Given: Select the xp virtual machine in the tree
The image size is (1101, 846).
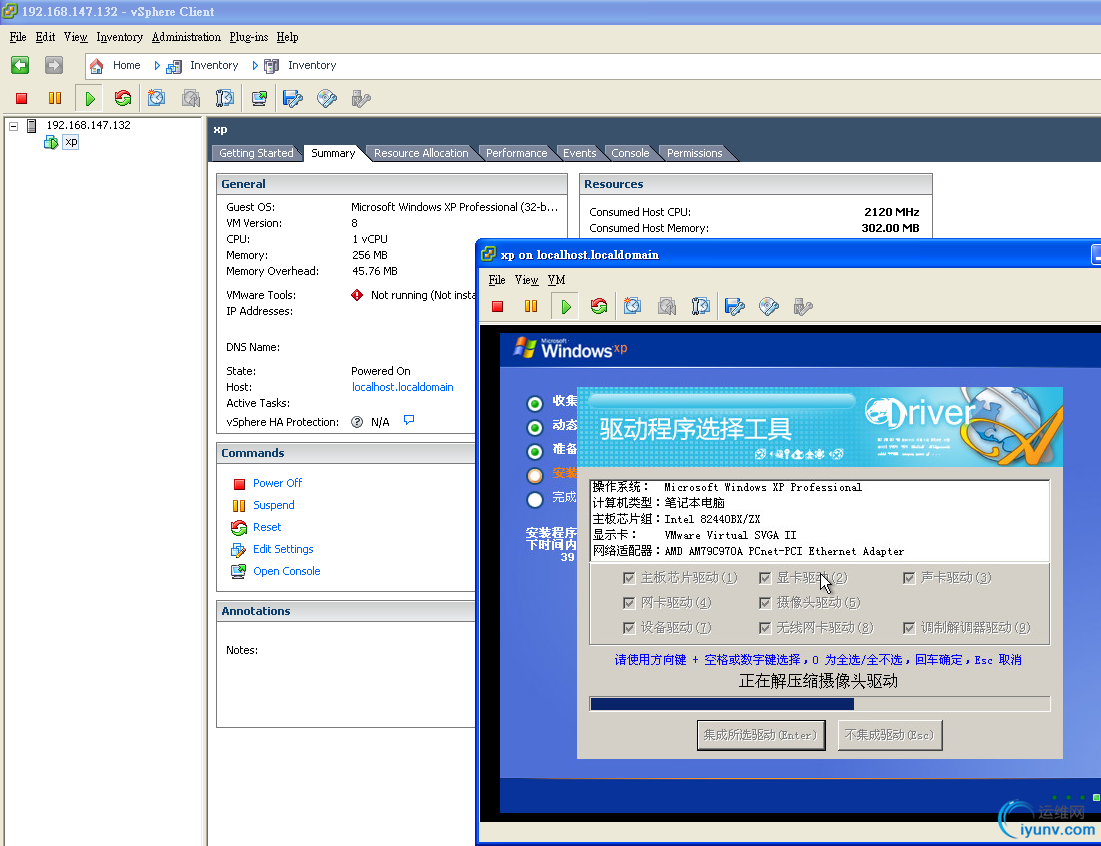Looking at the screenshot, I should pos(71,142).
